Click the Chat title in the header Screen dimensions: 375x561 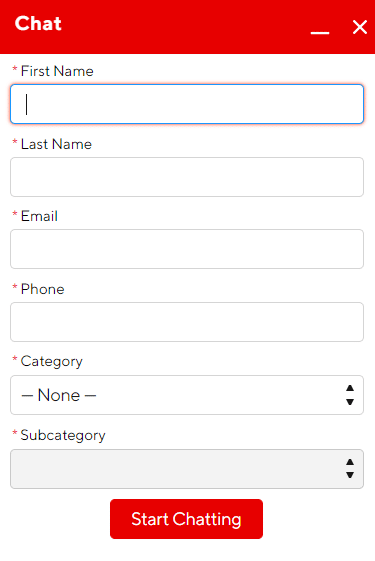coord(38,24)
